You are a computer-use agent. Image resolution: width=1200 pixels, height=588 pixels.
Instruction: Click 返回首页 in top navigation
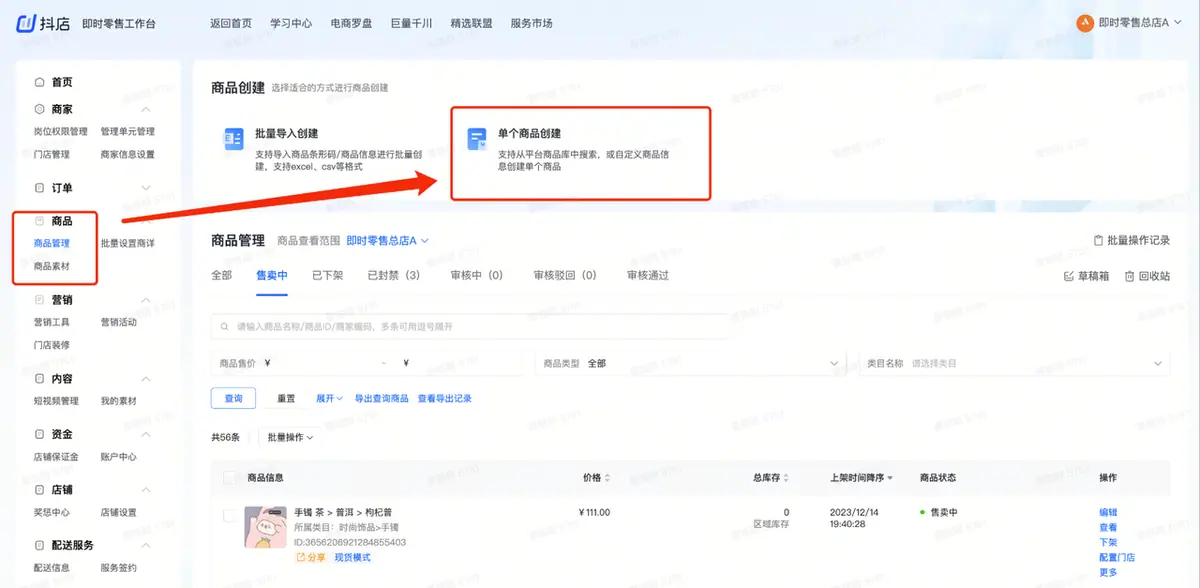click(231, 22)
